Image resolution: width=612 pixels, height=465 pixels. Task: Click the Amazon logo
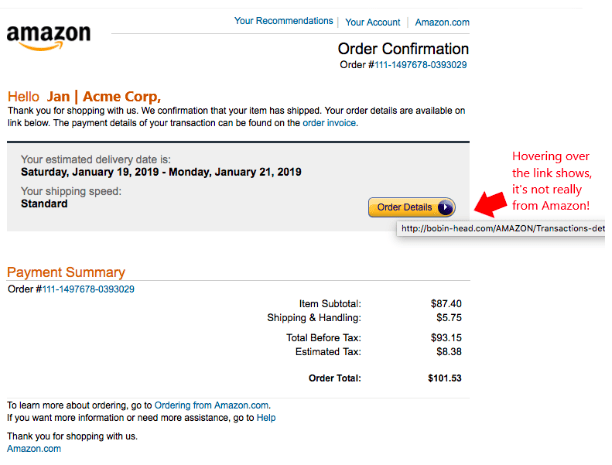(48, 38)
